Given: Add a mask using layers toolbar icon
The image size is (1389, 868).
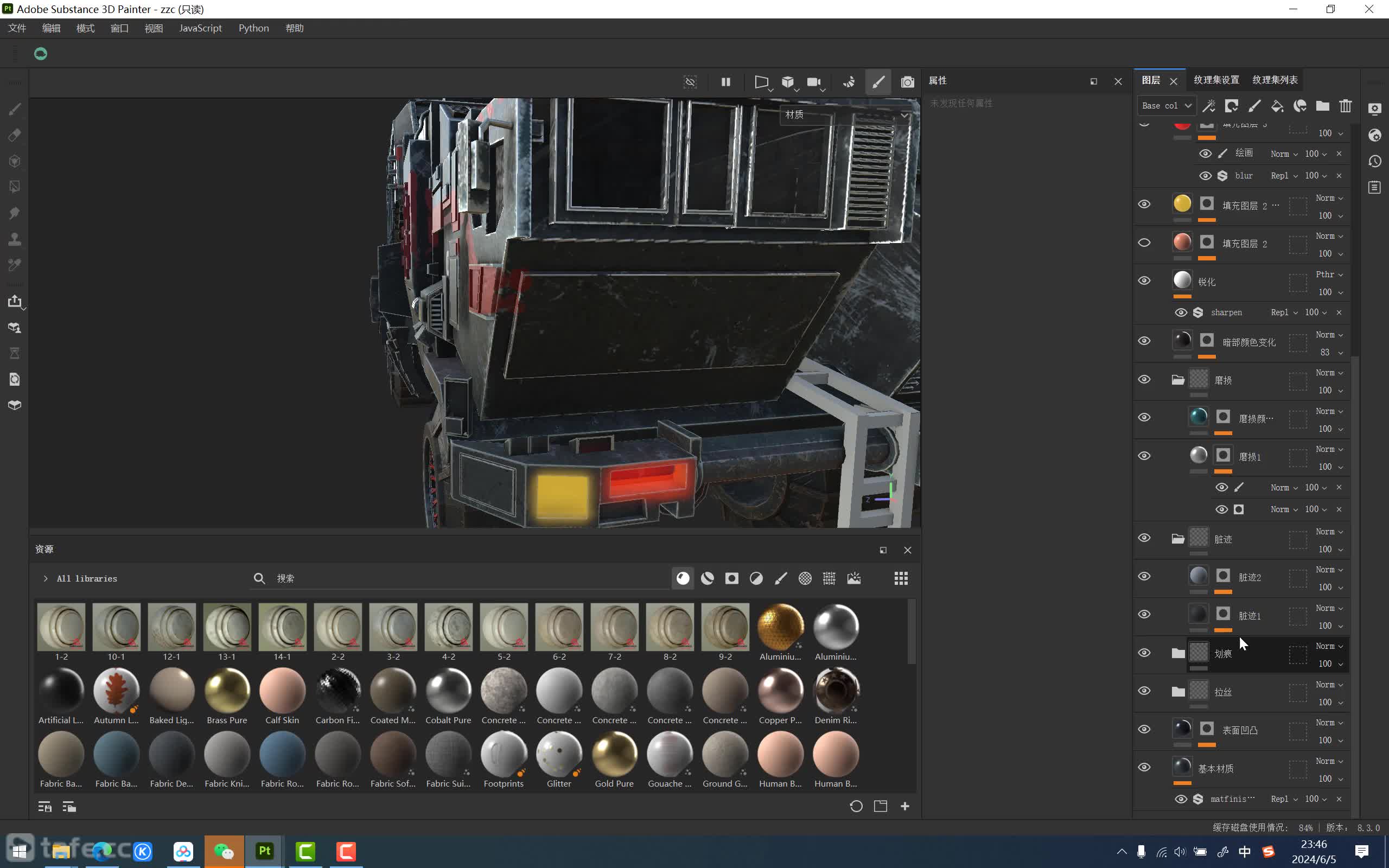Looking at the screenshot, I should click(1231, 106).
